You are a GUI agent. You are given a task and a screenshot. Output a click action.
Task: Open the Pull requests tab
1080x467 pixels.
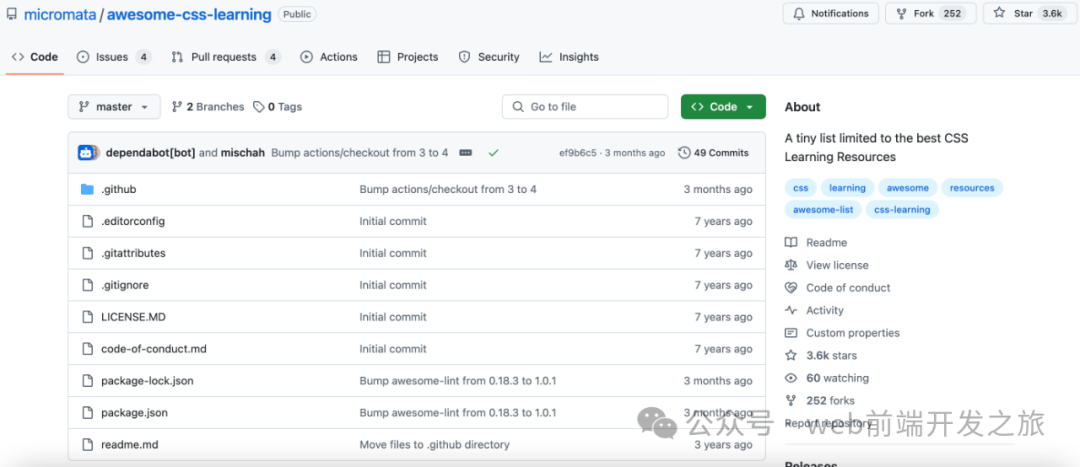click(225, 57)
